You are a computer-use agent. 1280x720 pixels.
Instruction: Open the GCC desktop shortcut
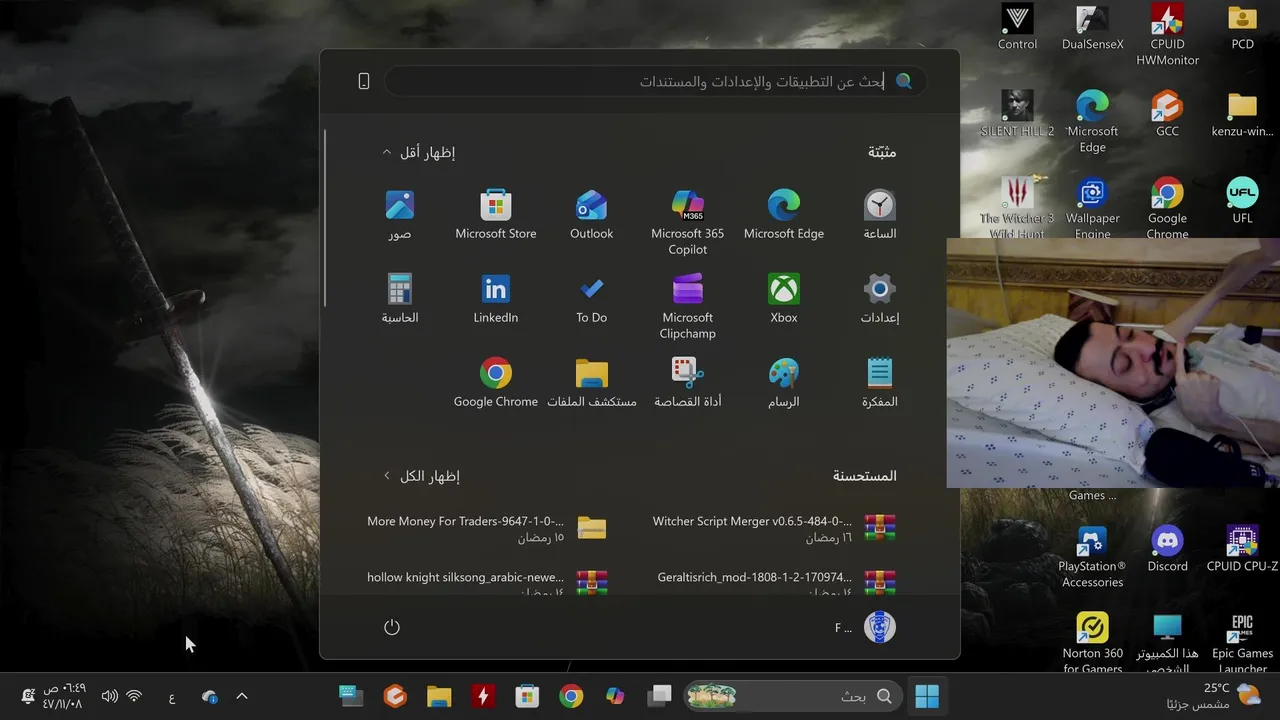point(1167,114)
